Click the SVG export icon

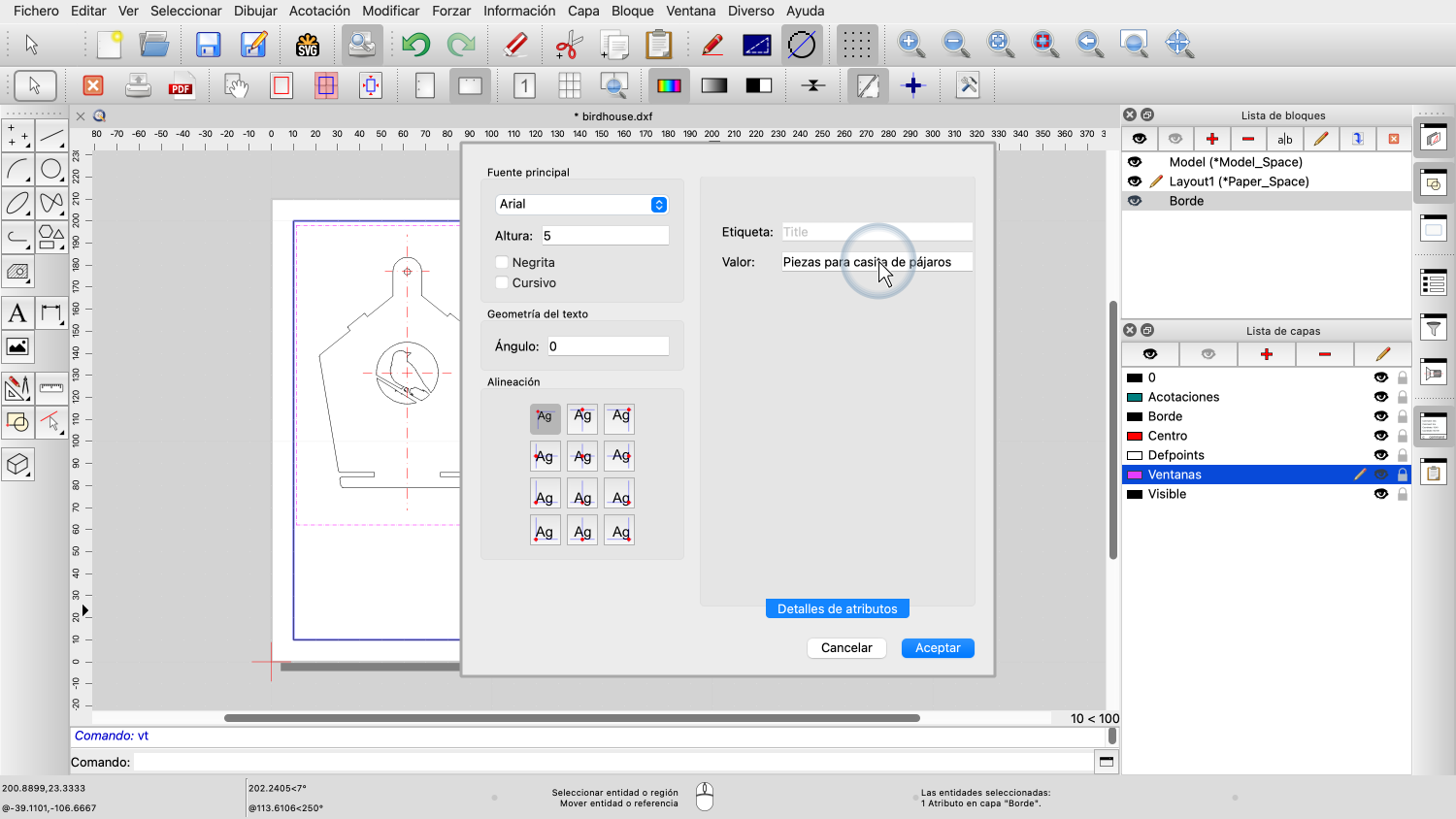[x=308, y=45]
